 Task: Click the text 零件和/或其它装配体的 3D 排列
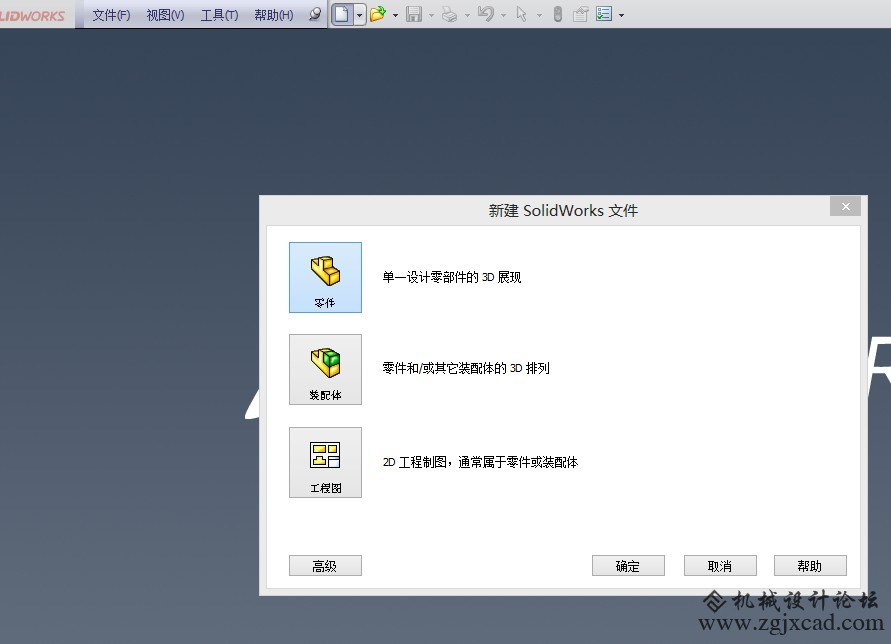(466, 368)
